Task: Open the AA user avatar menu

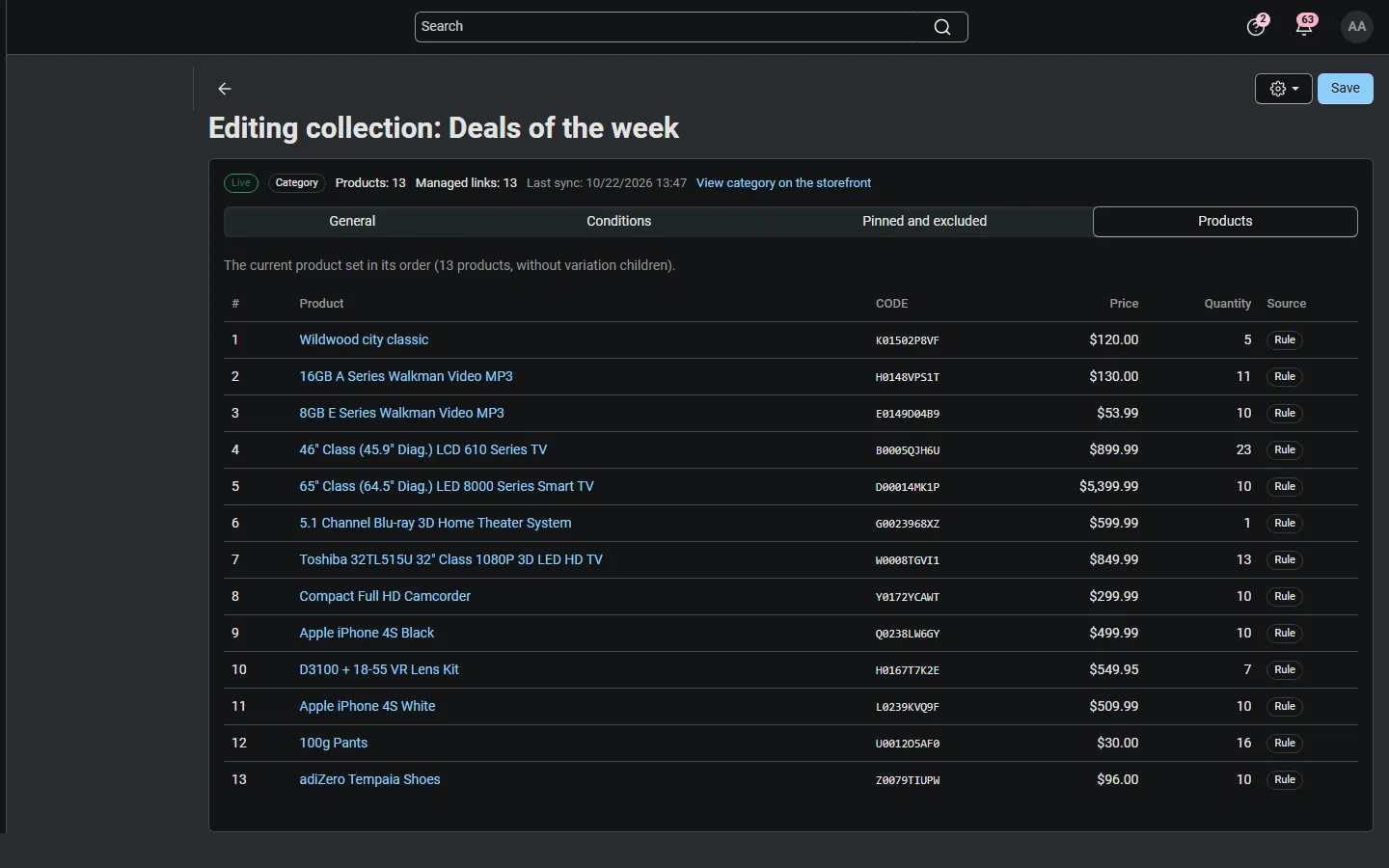Action: pyautogui.click(x=1357, y=27)
